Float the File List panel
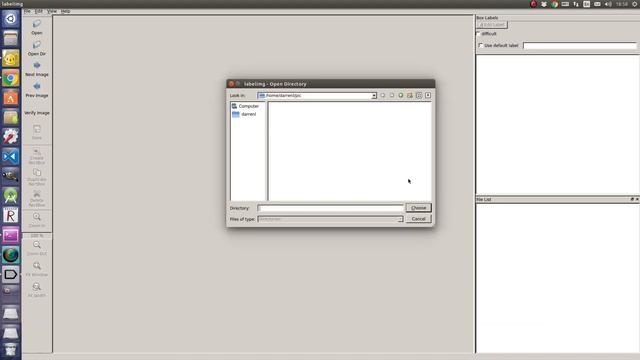 pyautogui.click(x=632, y=199)
